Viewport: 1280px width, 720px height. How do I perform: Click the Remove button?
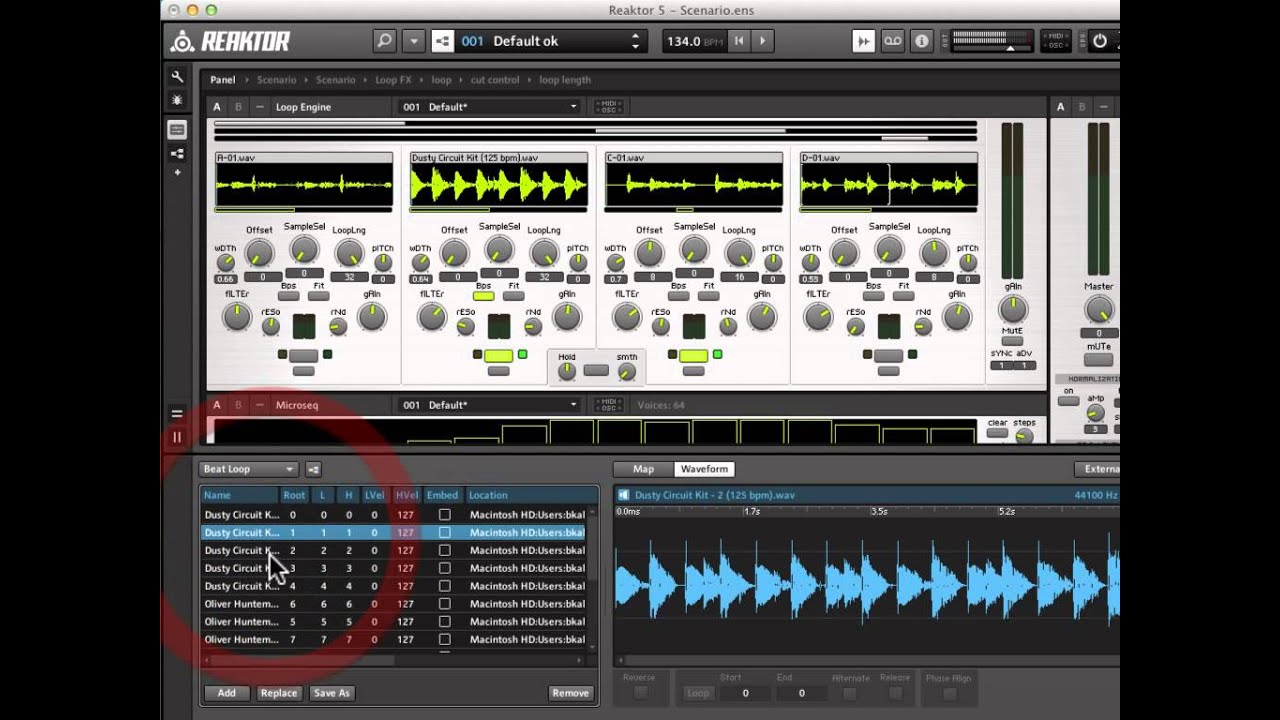tap(570, 693)
